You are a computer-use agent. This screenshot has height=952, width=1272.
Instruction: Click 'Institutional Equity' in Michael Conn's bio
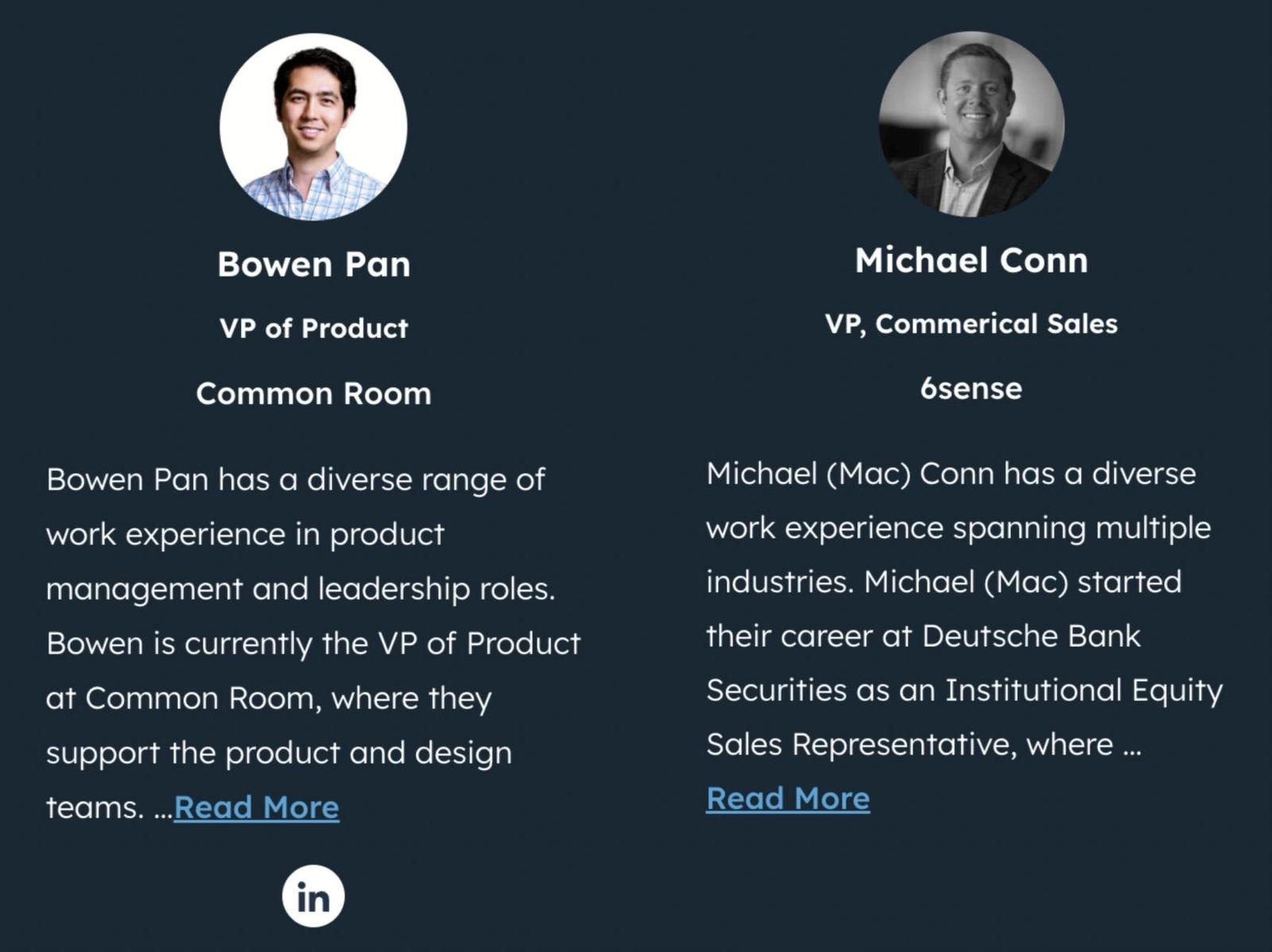pos(1083,691)
